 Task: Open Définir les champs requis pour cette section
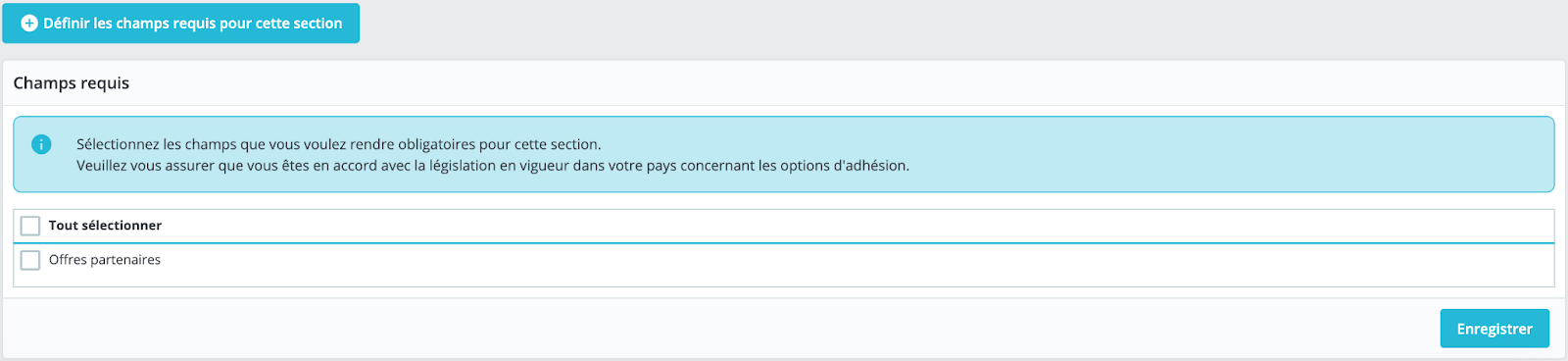(x=181, y=24)
